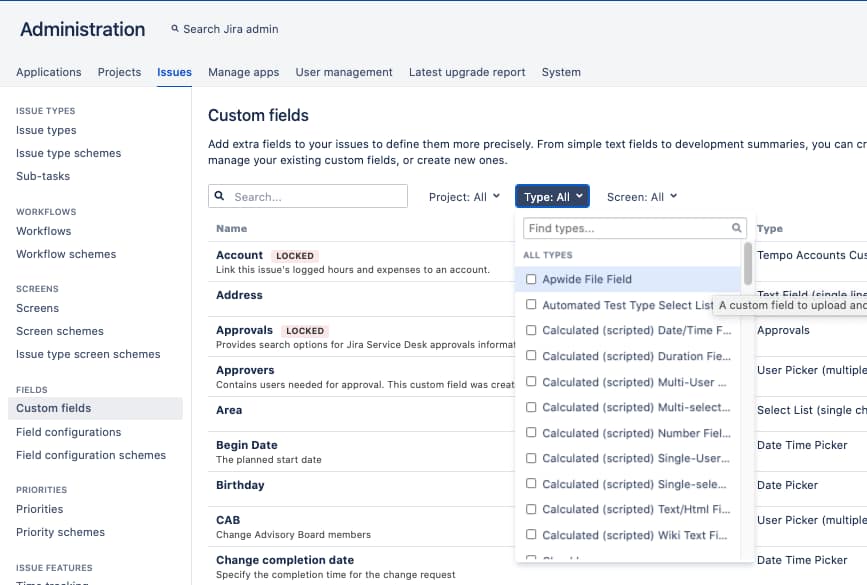Open the Screen: All dropdown

(642, 196)
